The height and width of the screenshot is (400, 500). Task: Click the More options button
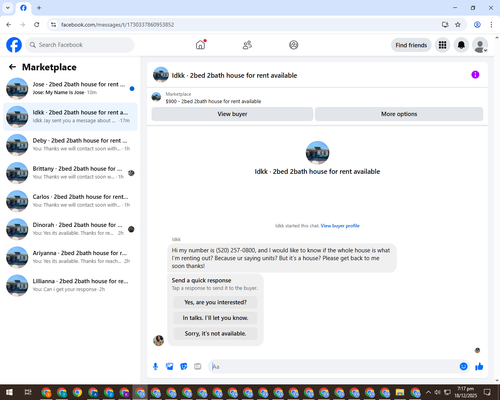[399, 114]
